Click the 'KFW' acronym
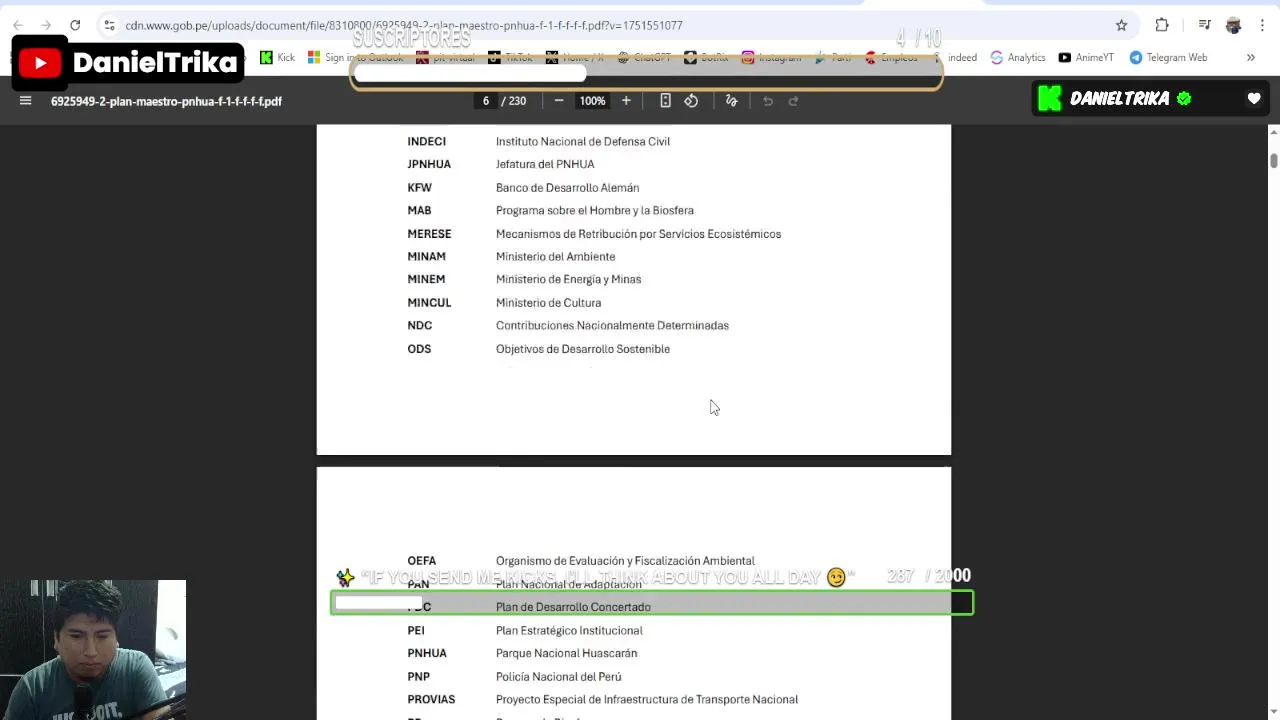Image resolution: width=1280 pixels, height=720 pixels. pos(419,188)
